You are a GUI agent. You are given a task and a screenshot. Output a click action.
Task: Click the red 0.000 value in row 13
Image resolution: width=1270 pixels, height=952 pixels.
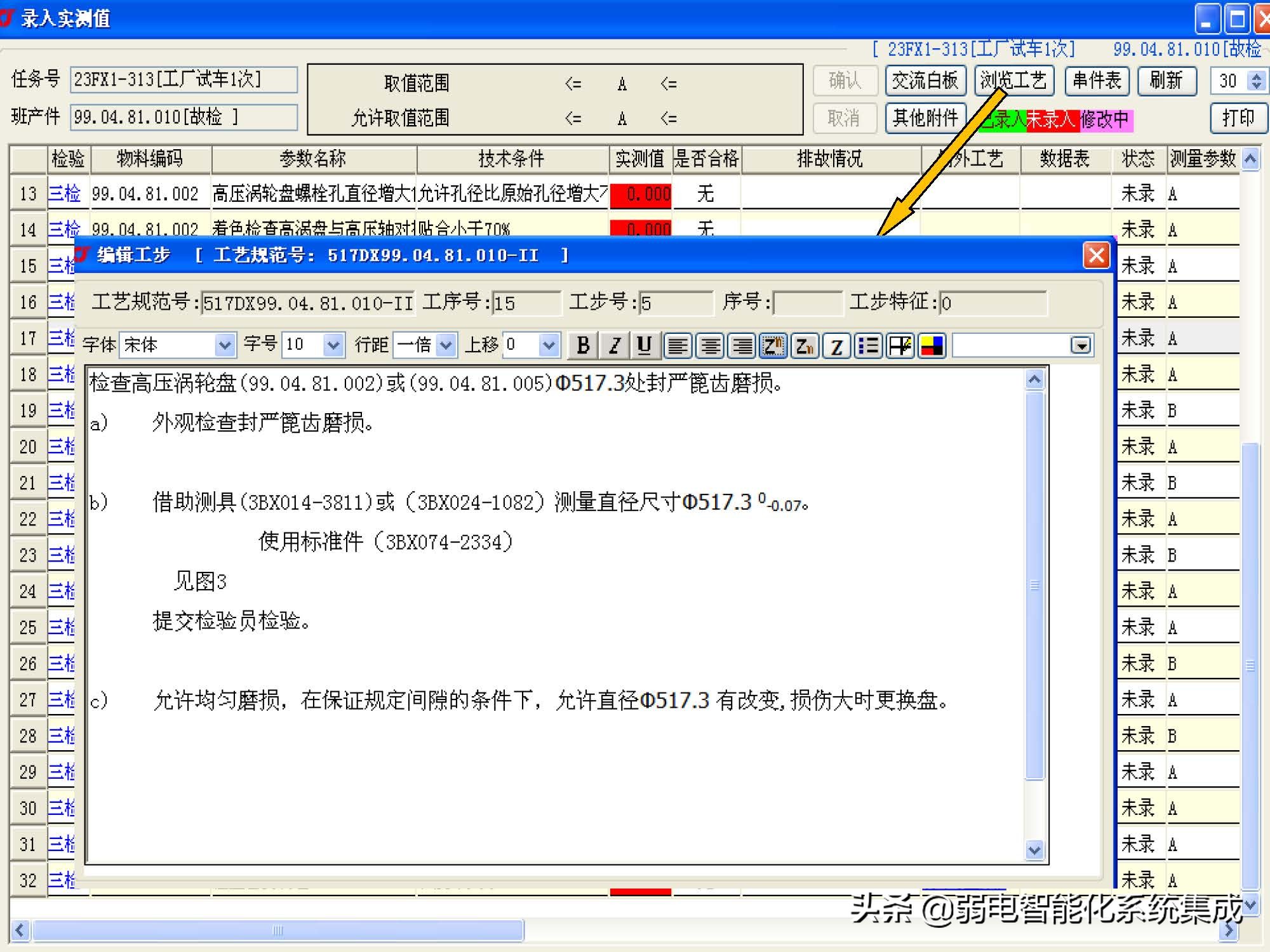(x=641, y=194)
